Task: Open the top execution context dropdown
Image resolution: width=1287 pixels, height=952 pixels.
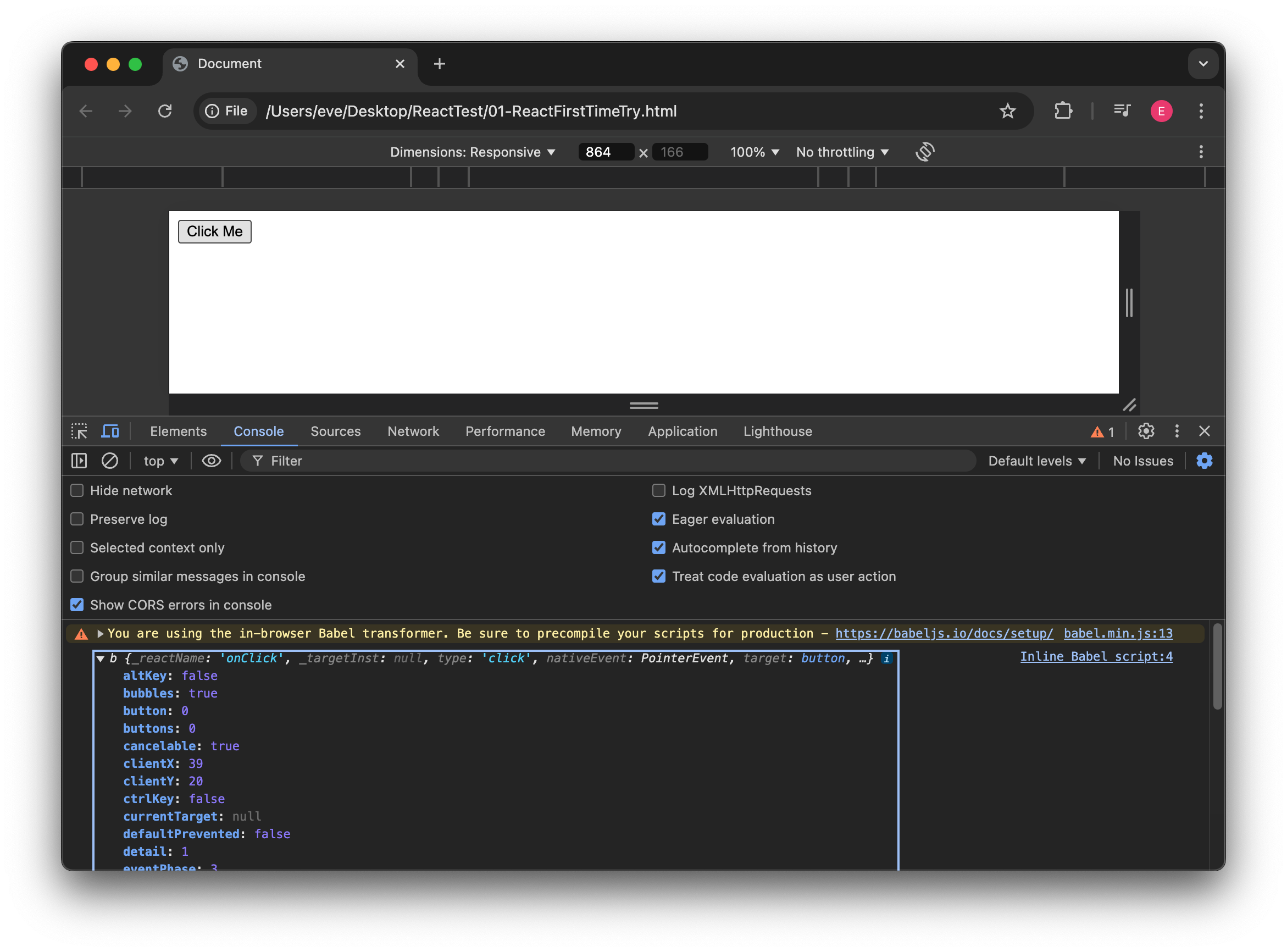Action: [x=159, y=461]
